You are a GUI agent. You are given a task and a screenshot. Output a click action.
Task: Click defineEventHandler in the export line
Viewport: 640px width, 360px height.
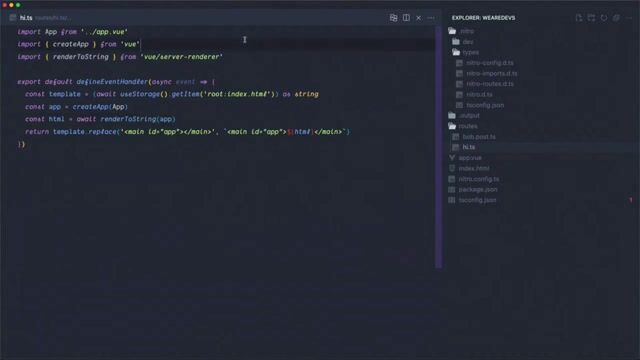pos(112,82)
